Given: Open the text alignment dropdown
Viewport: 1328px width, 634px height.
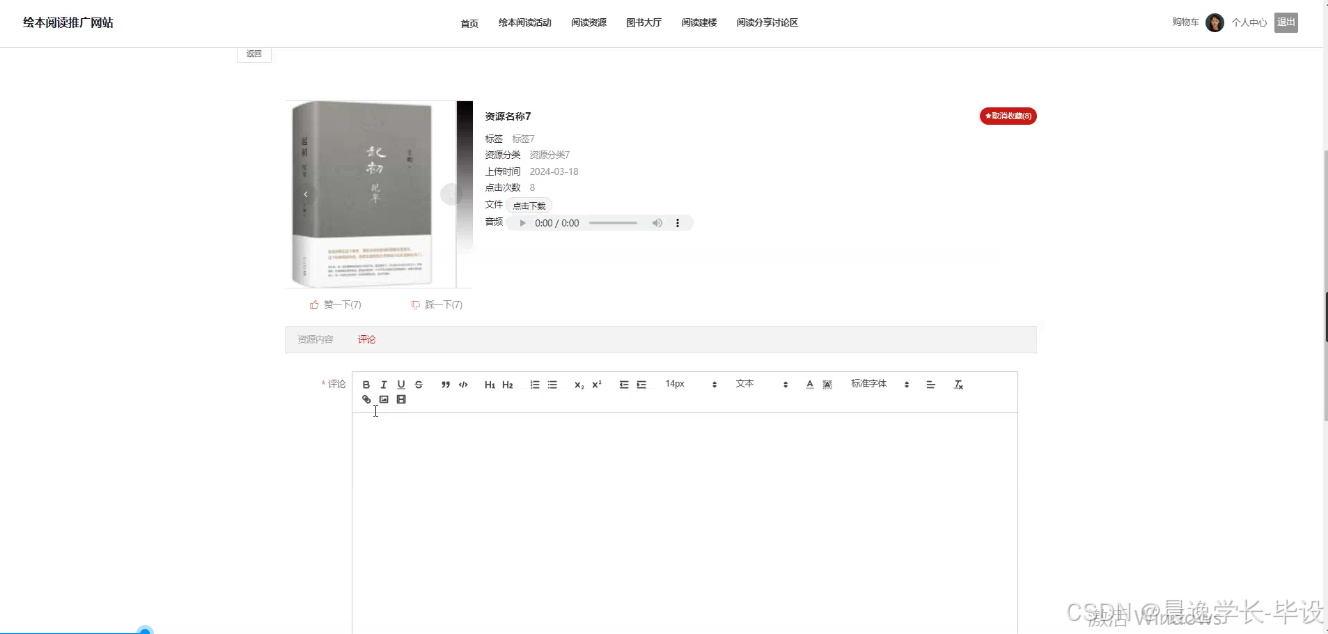Looking at the screenshot, I should pyautogui.click(x=930, y=384).
